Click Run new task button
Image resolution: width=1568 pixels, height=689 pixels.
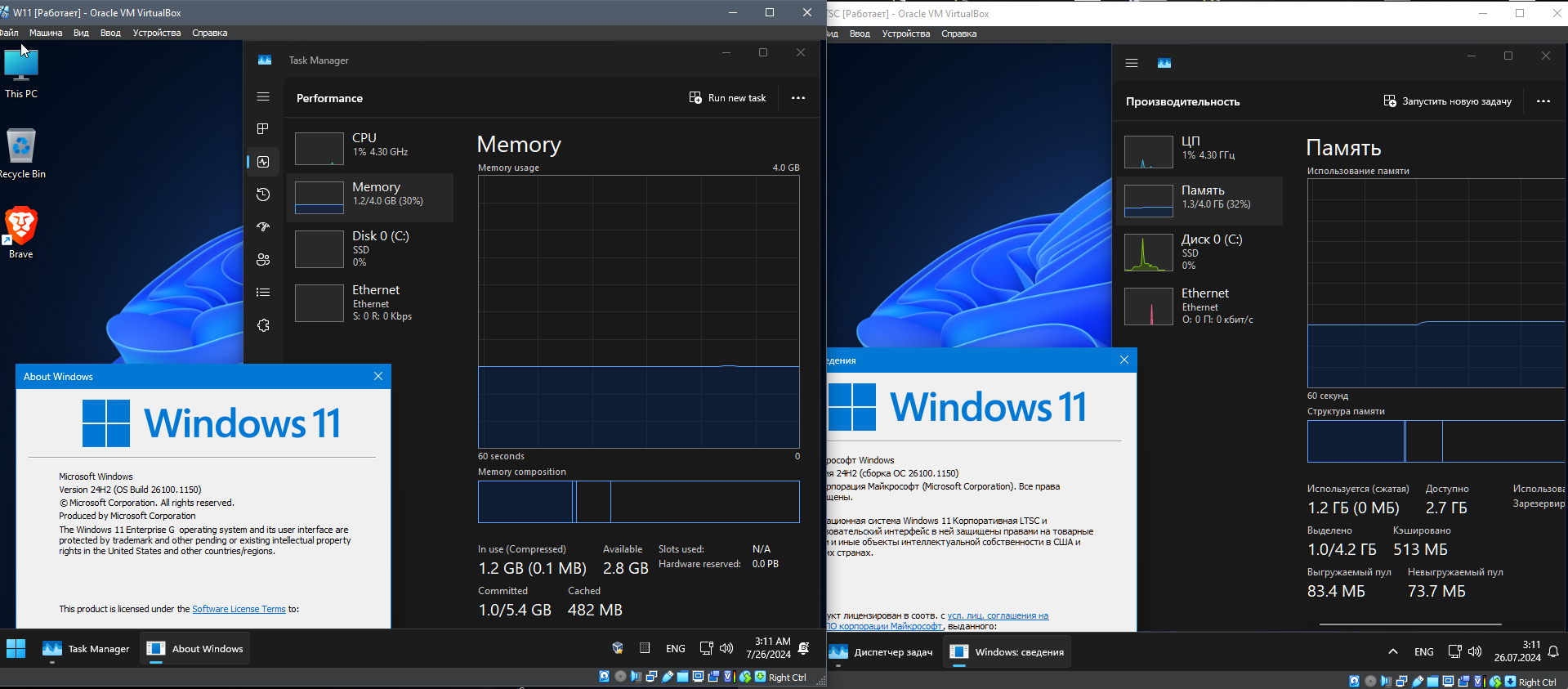(728, 98)
